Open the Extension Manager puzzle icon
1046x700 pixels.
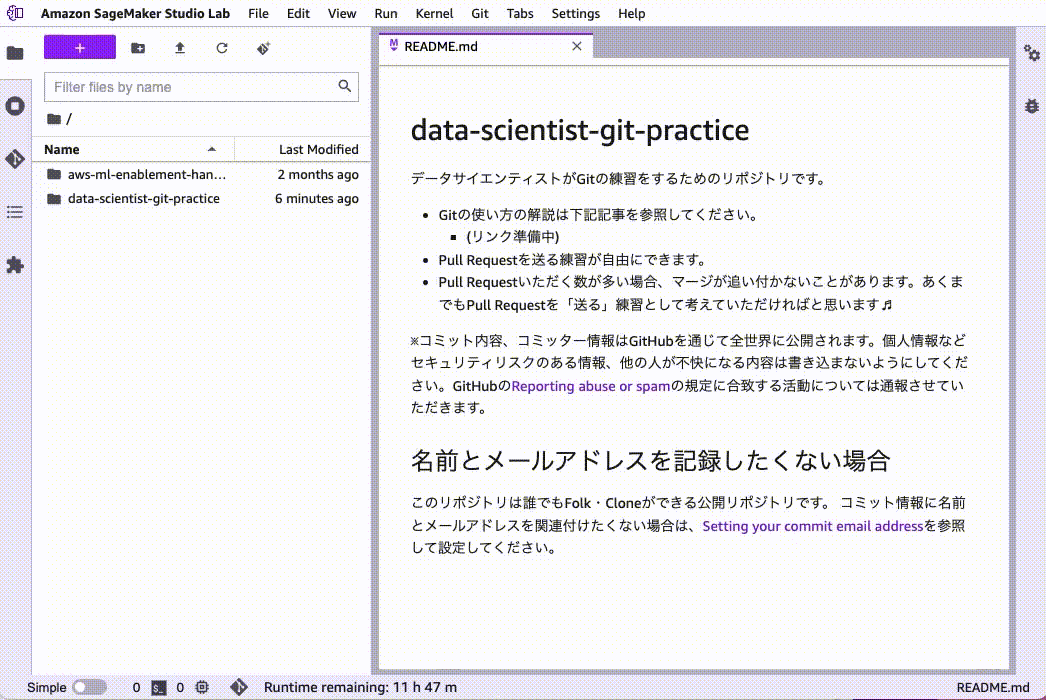pos(15,265)
